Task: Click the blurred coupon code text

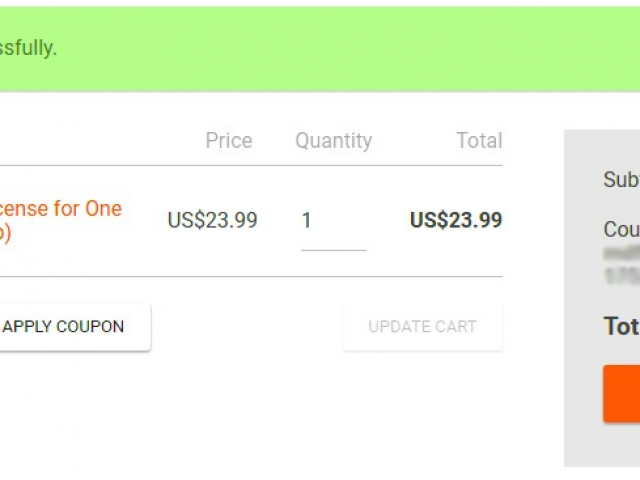Action: click(x=622, y=264)
